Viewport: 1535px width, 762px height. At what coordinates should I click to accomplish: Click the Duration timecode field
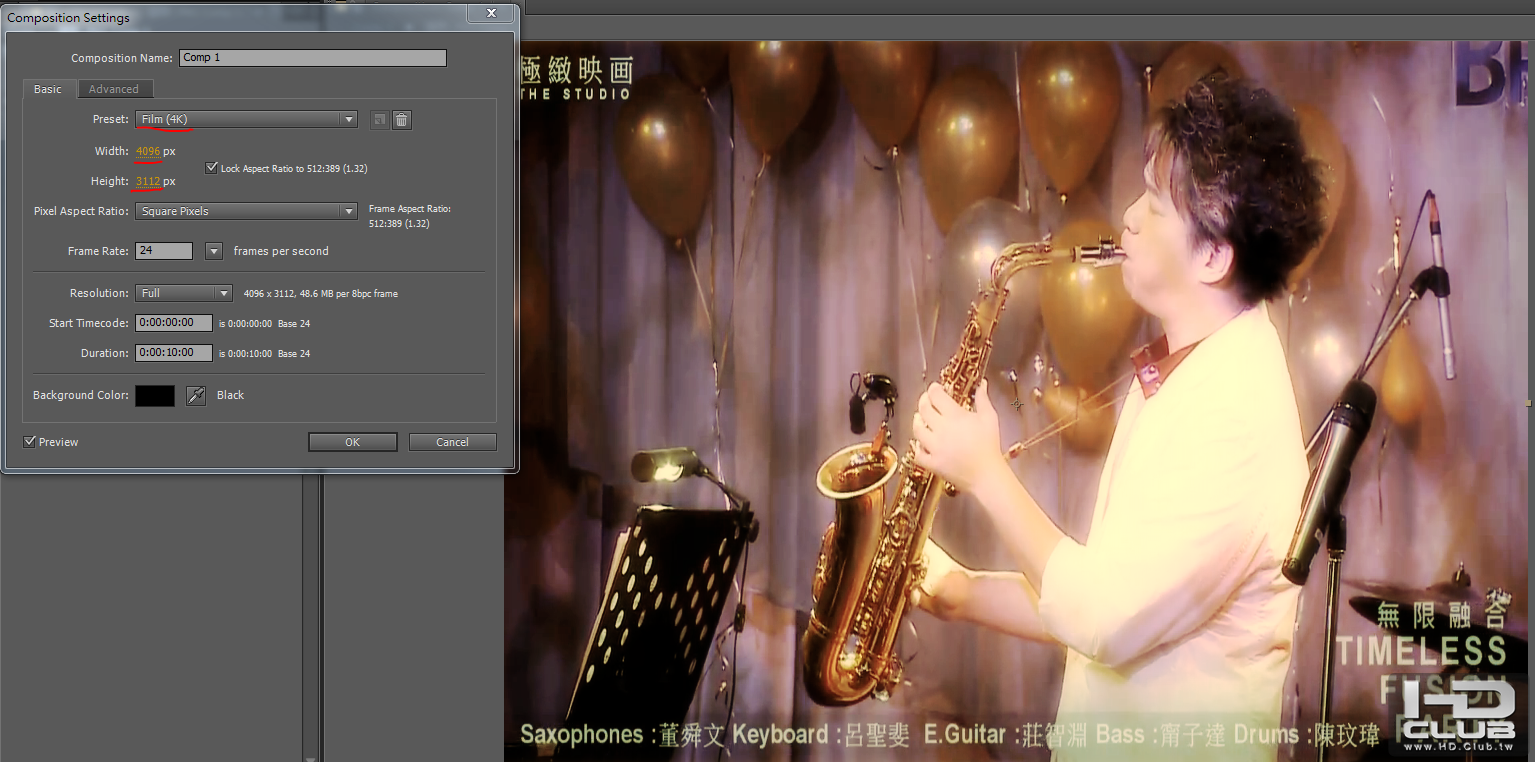point(174,353)
